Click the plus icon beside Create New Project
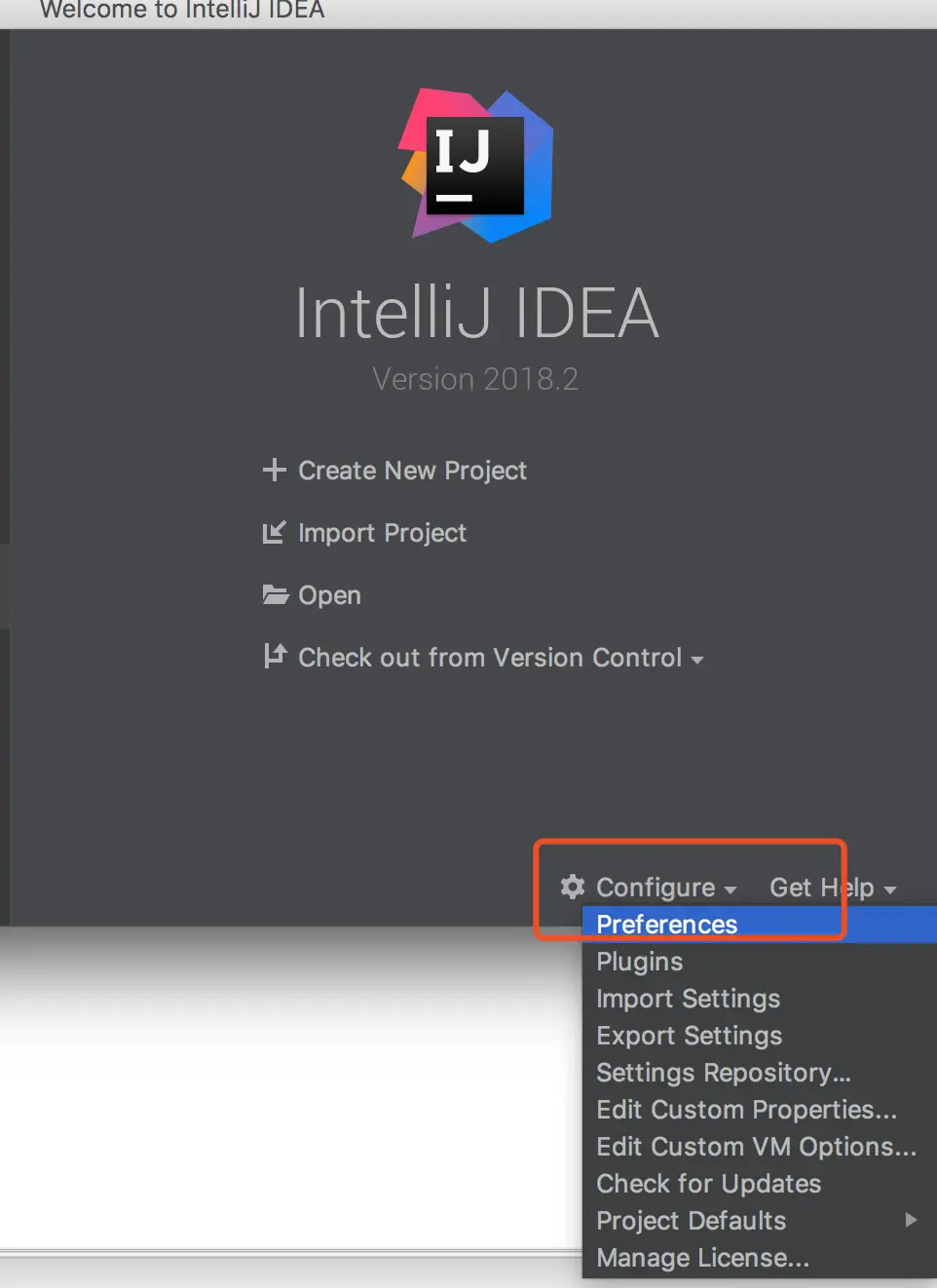The image size is (937, 1288). click(x=274, y=471)
